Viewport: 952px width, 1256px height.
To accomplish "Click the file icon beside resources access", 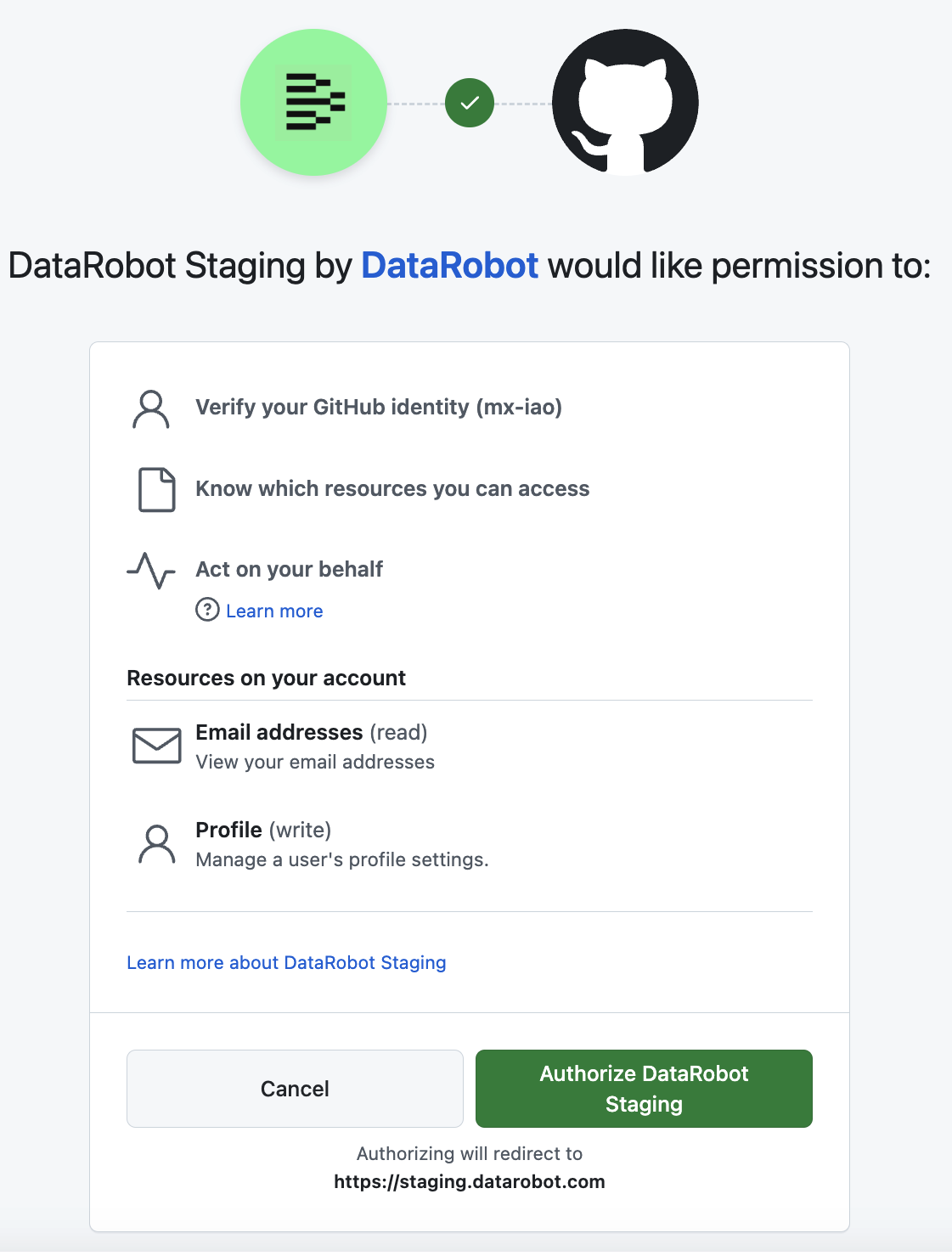I will point(156,489).
